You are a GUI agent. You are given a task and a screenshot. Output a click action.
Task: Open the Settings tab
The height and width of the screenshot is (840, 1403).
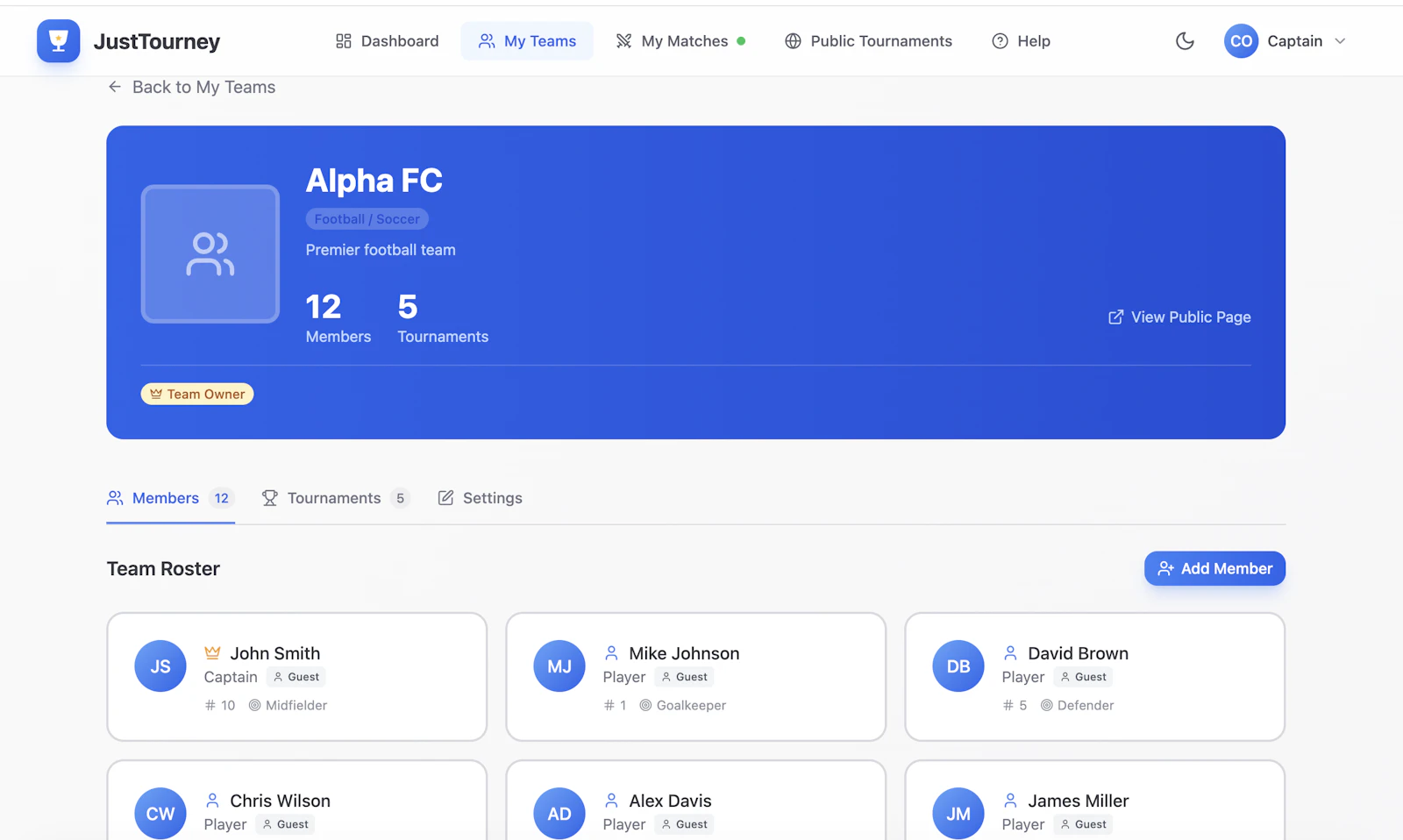pos(480,498)
